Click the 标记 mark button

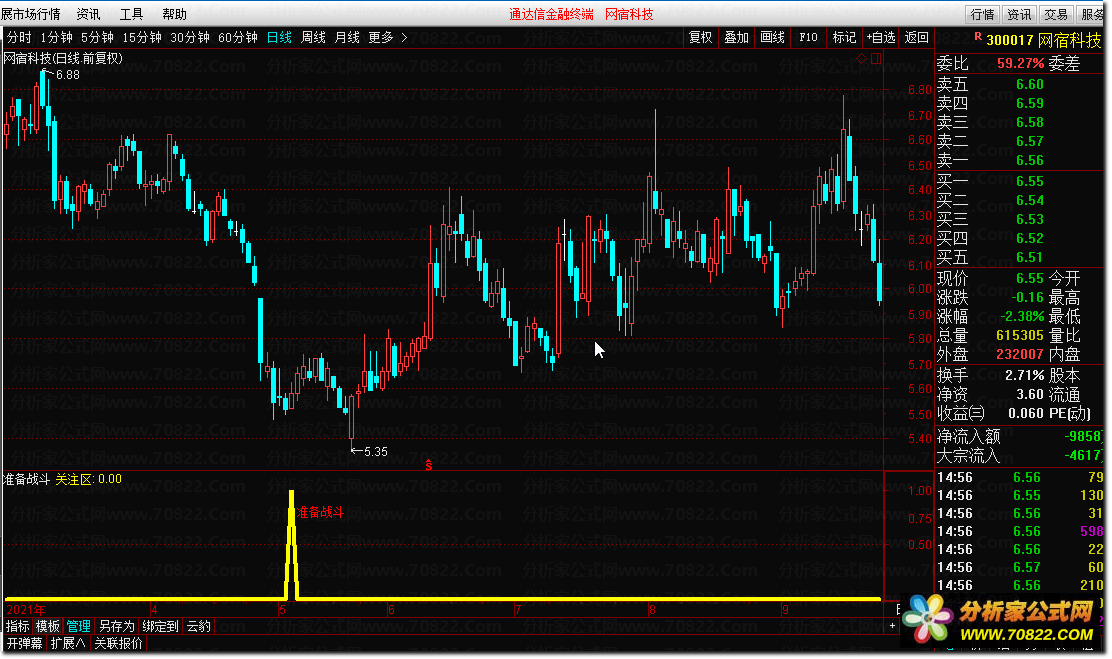click(845, 38)
